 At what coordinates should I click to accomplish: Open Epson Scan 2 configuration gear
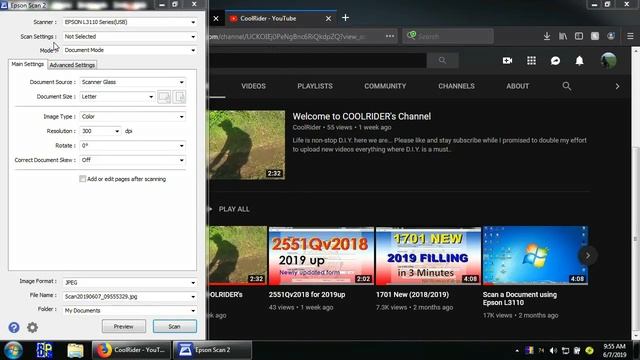(32, 327)
